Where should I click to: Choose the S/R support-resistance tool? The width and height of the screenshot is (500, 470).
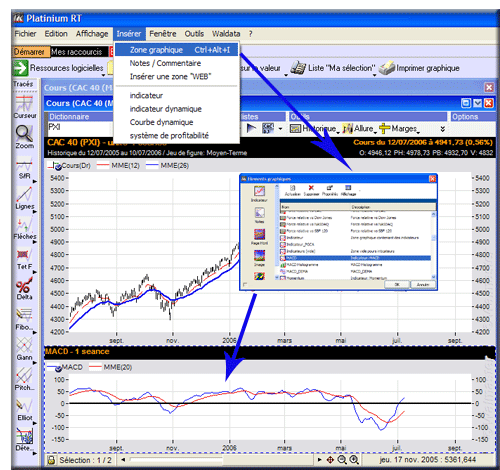pyautogui.click(x=24, y=168)
